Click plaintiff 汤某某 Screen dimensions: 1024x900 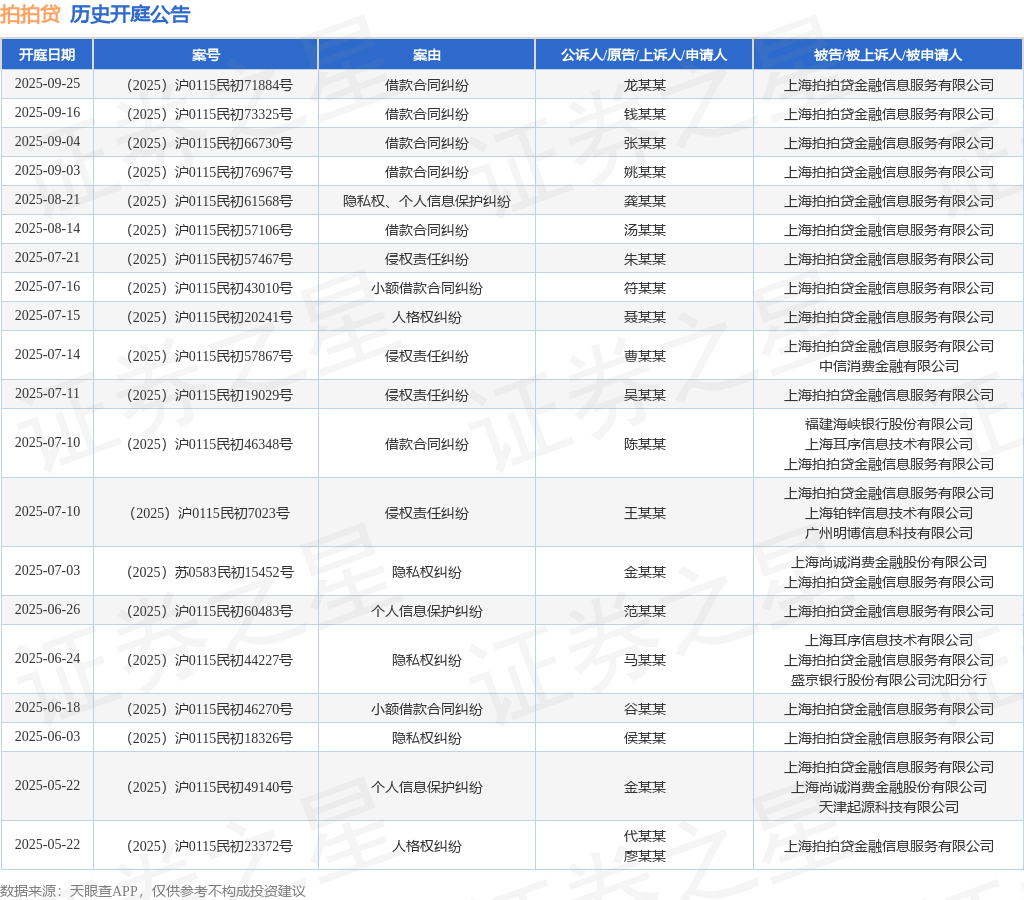pyautogui.click(x=645, y=230)
